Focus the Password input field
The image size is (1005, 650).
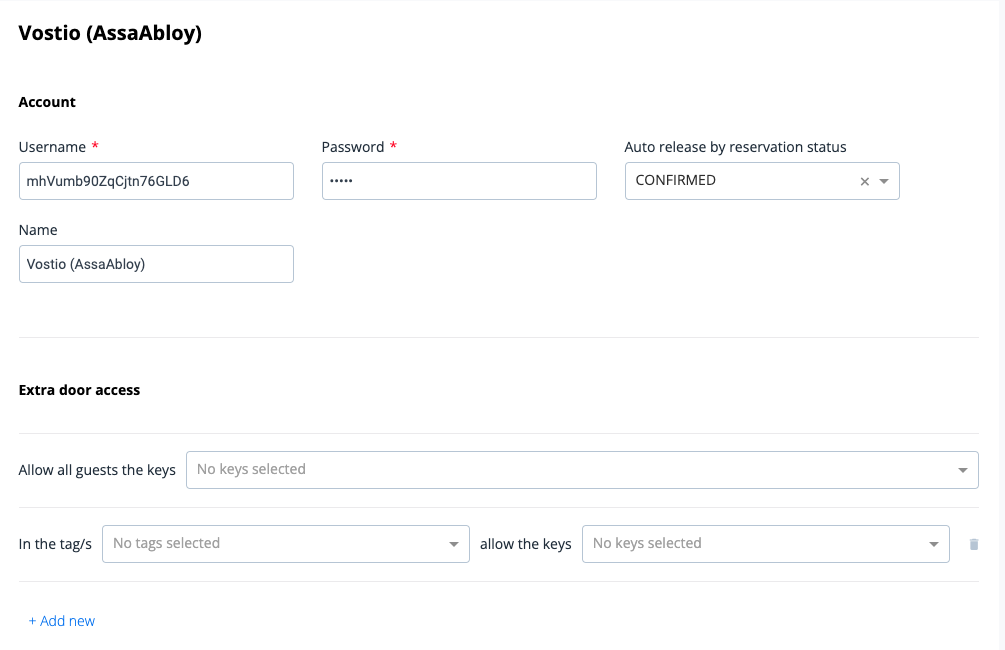pyautogui.click(x=459, y=181)
